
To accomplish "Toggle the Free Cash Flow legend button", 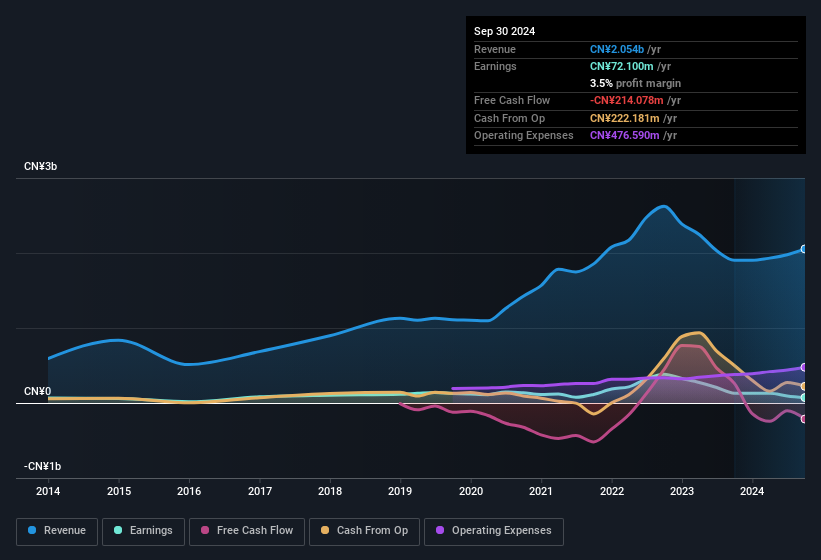I will [247, 531].
